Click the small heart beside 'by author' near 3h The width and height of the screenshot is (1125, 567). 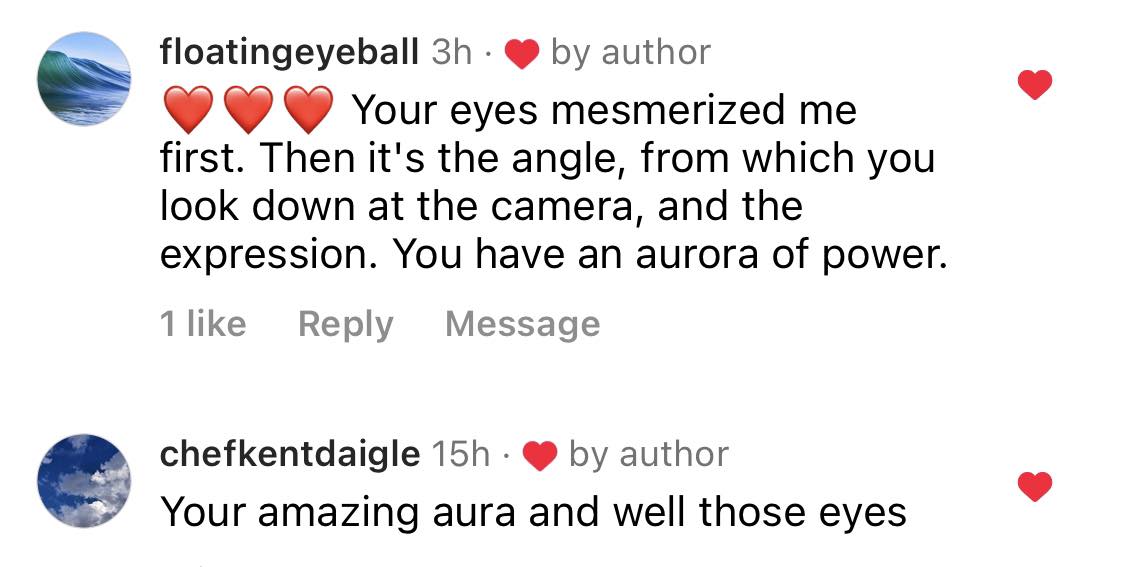522,54
